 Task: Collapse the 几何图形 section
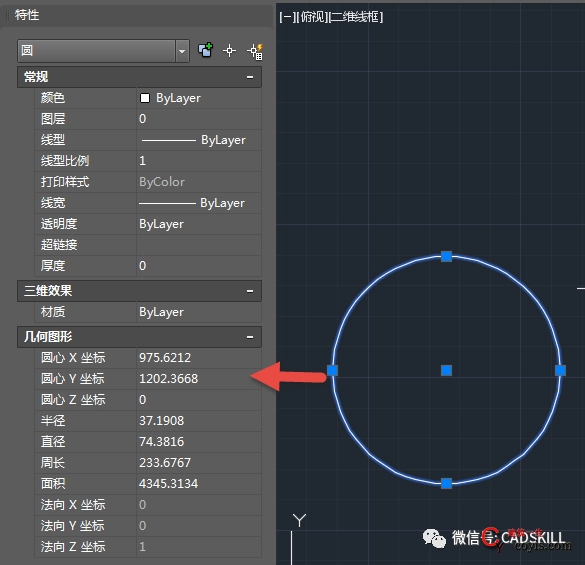click(x=250, y=337)
